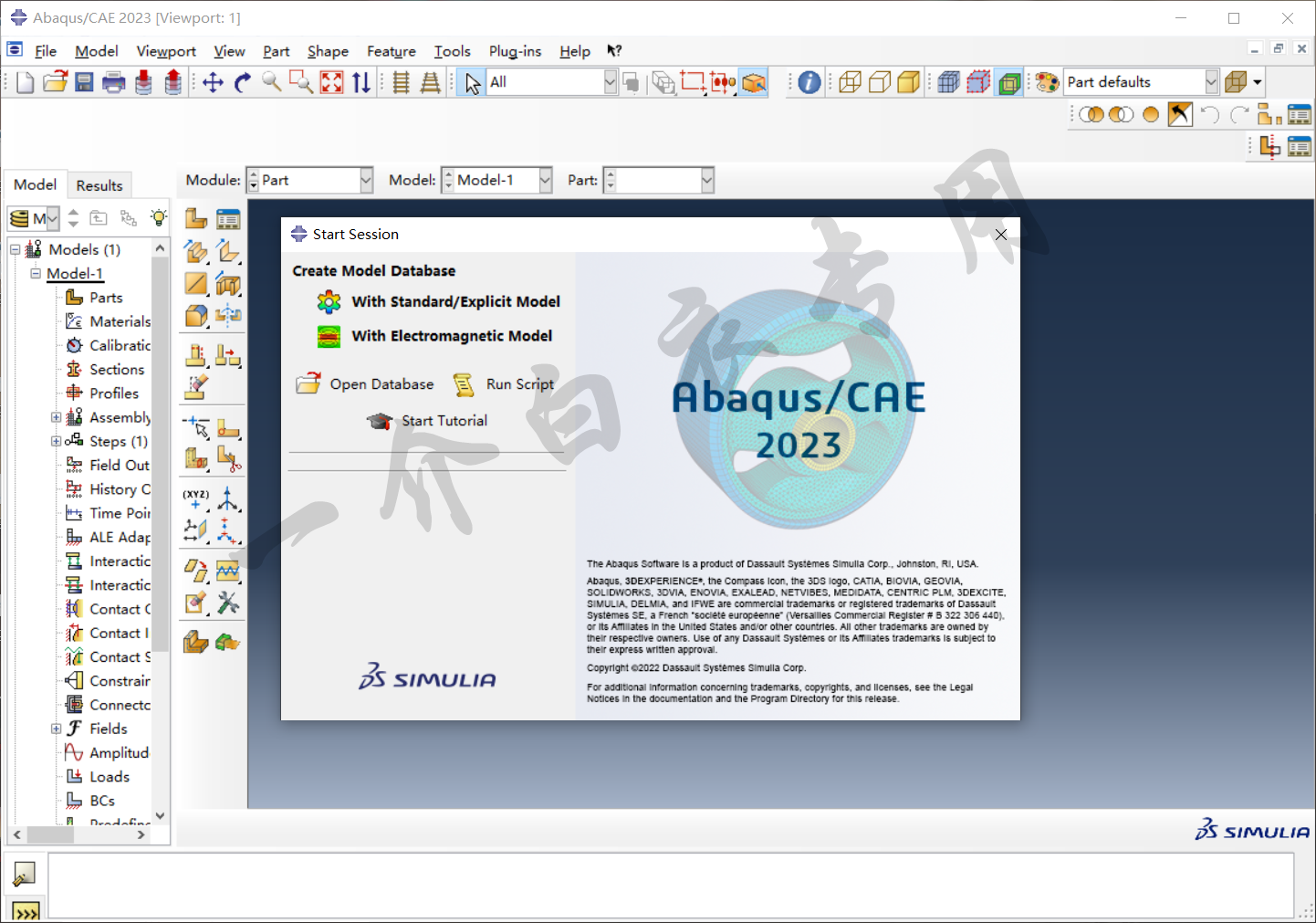The height and width of the screenshot is (923, 1316).
Task: Save the model database via floppy icon
Action: pyautogui.click(x=84, y=82)
